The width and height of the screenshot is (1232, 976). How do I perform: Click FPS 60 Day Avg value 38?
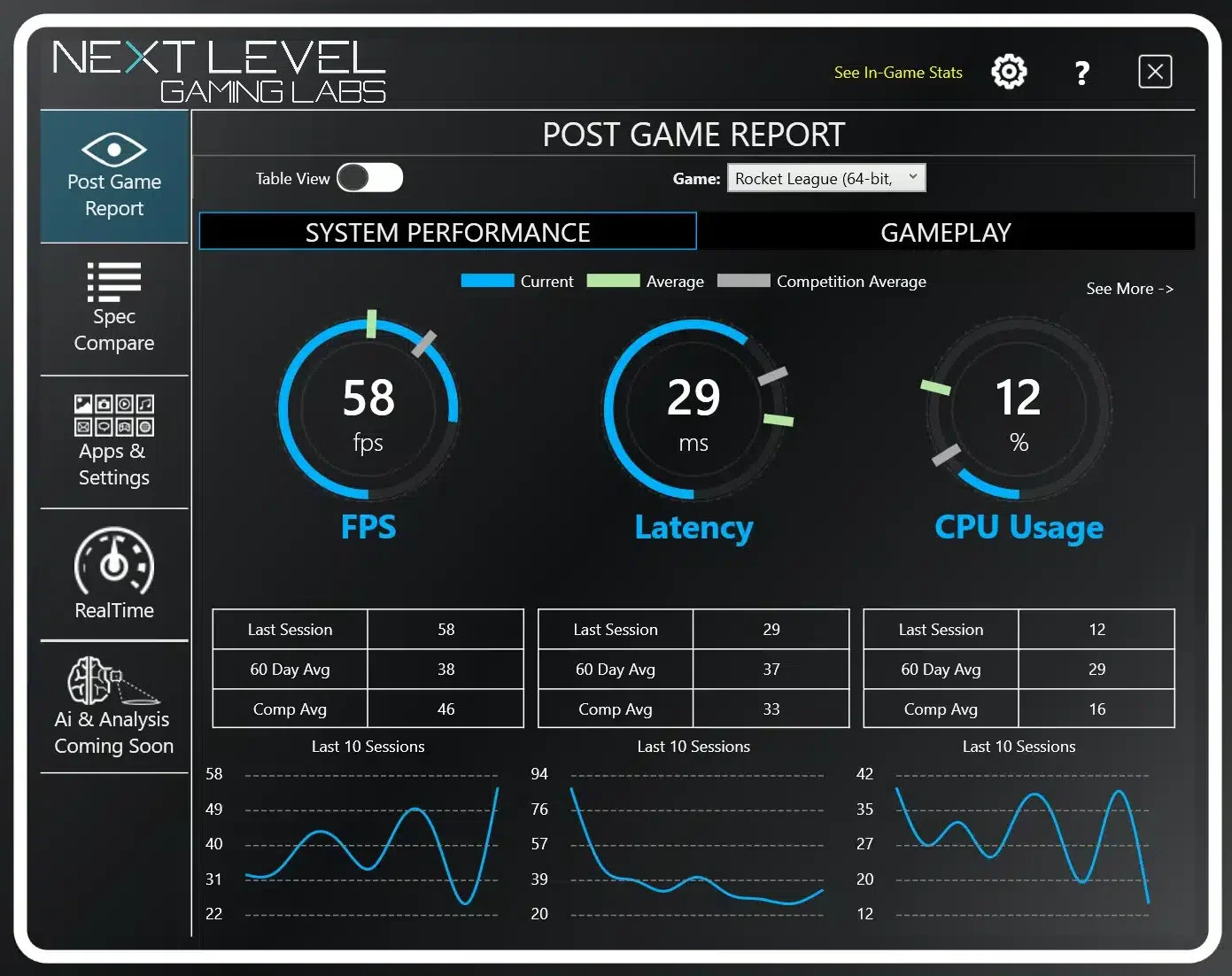click(446, 670)
